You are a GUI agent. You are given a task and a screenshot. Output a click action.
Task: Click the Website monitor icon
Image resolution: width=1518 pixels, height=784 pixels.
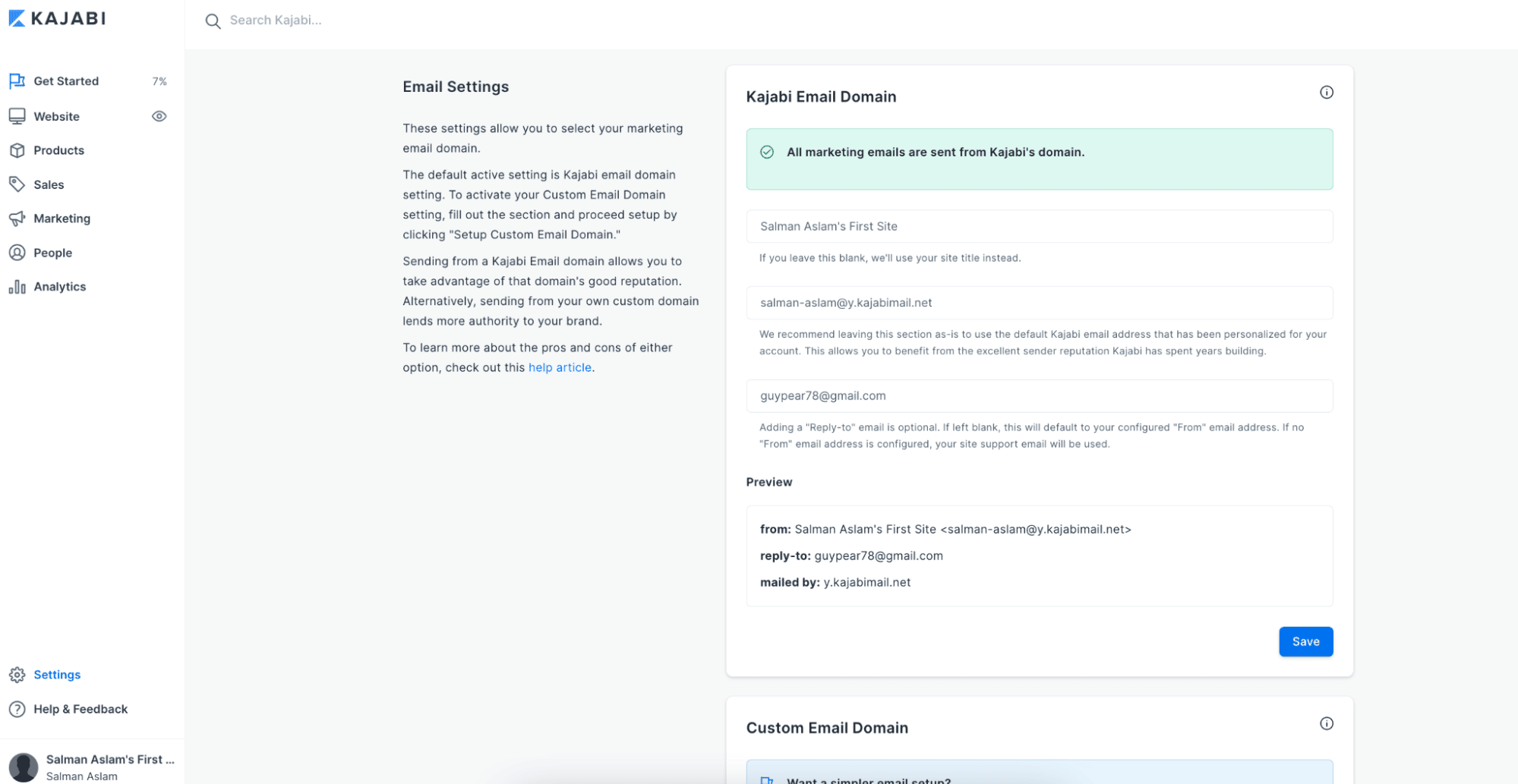tap(17, 116)
